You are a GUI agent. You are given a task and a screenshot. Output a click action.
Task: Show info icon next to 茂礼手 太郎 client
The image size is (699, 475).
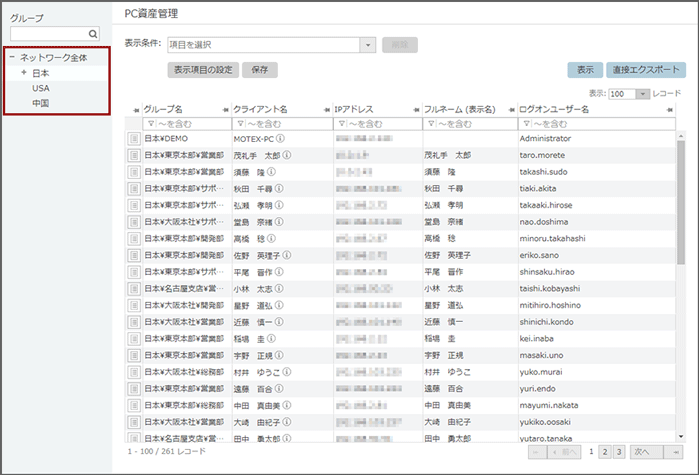pyautogui.click(x=287, y=155)
